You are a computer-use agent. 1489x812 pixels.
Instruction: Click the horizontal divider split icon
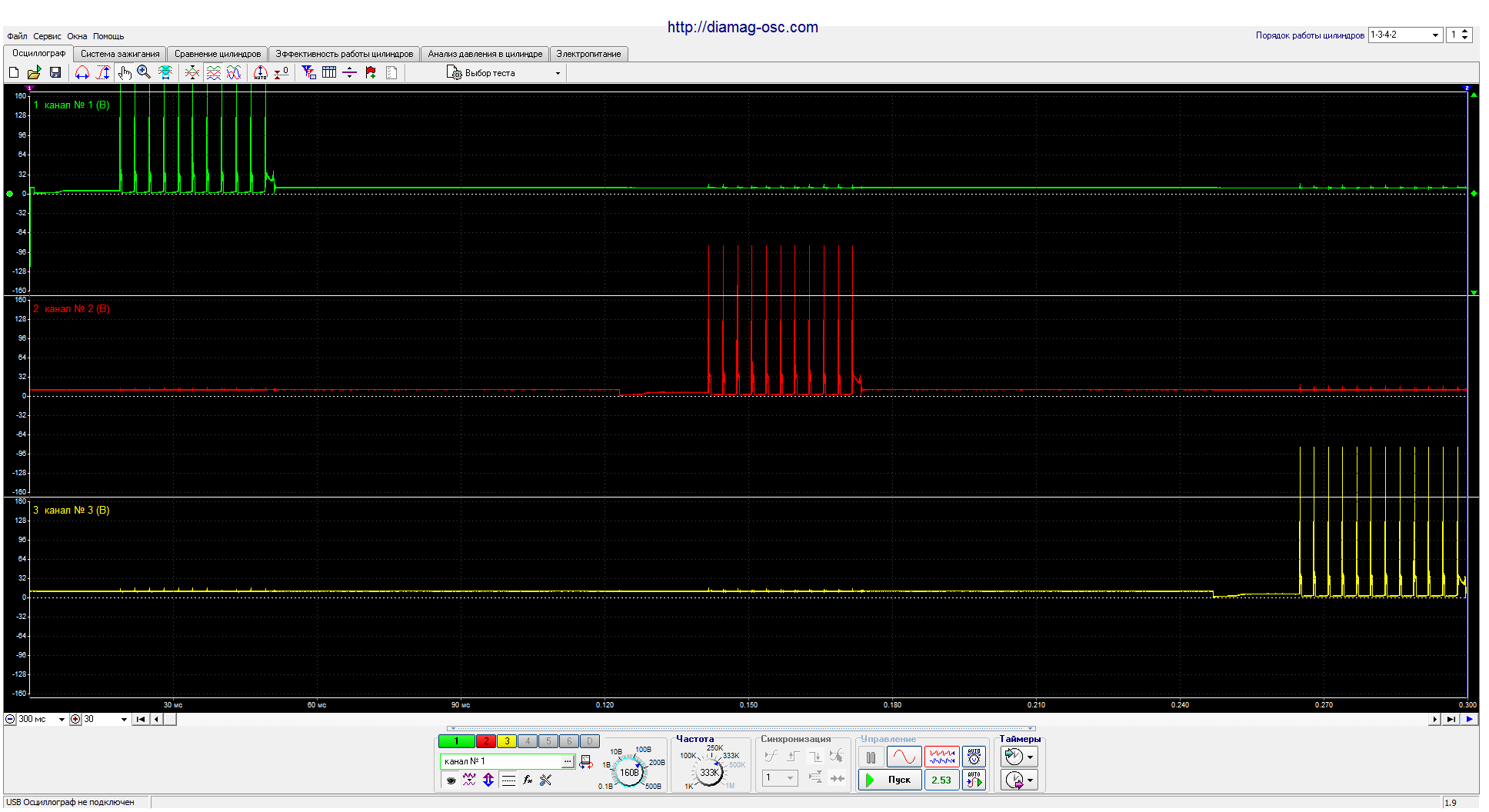pyautogui.click(x=350, y=72)
